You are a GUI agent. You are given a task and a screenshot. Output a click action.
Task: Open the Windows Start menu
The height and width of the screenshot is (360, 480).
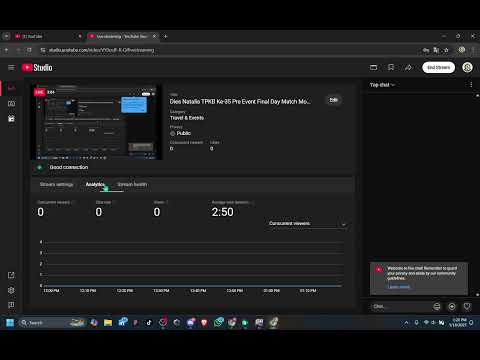click(10, 322)
